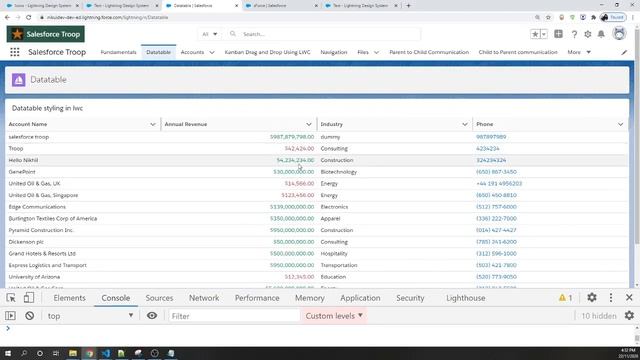Viewport: 640px width, 360px height.
Task: Bookmark the page with the star icon
Action: (x=548, y=18)
